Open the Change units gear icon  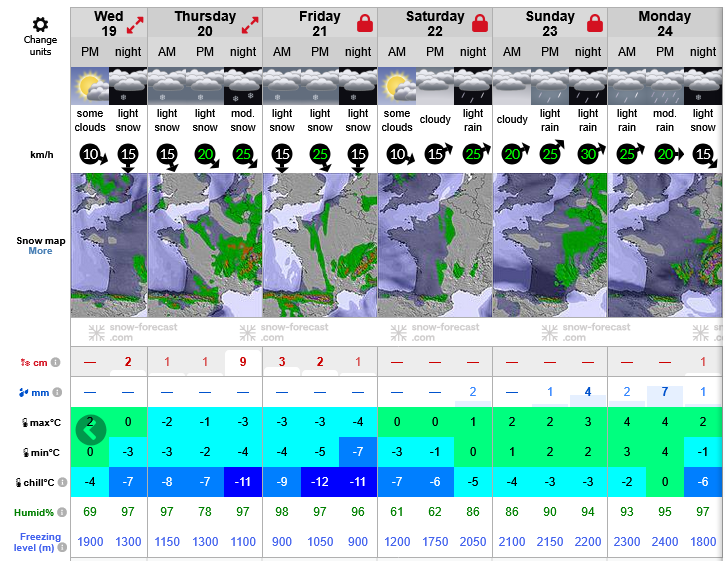click(x=40, y=24)
